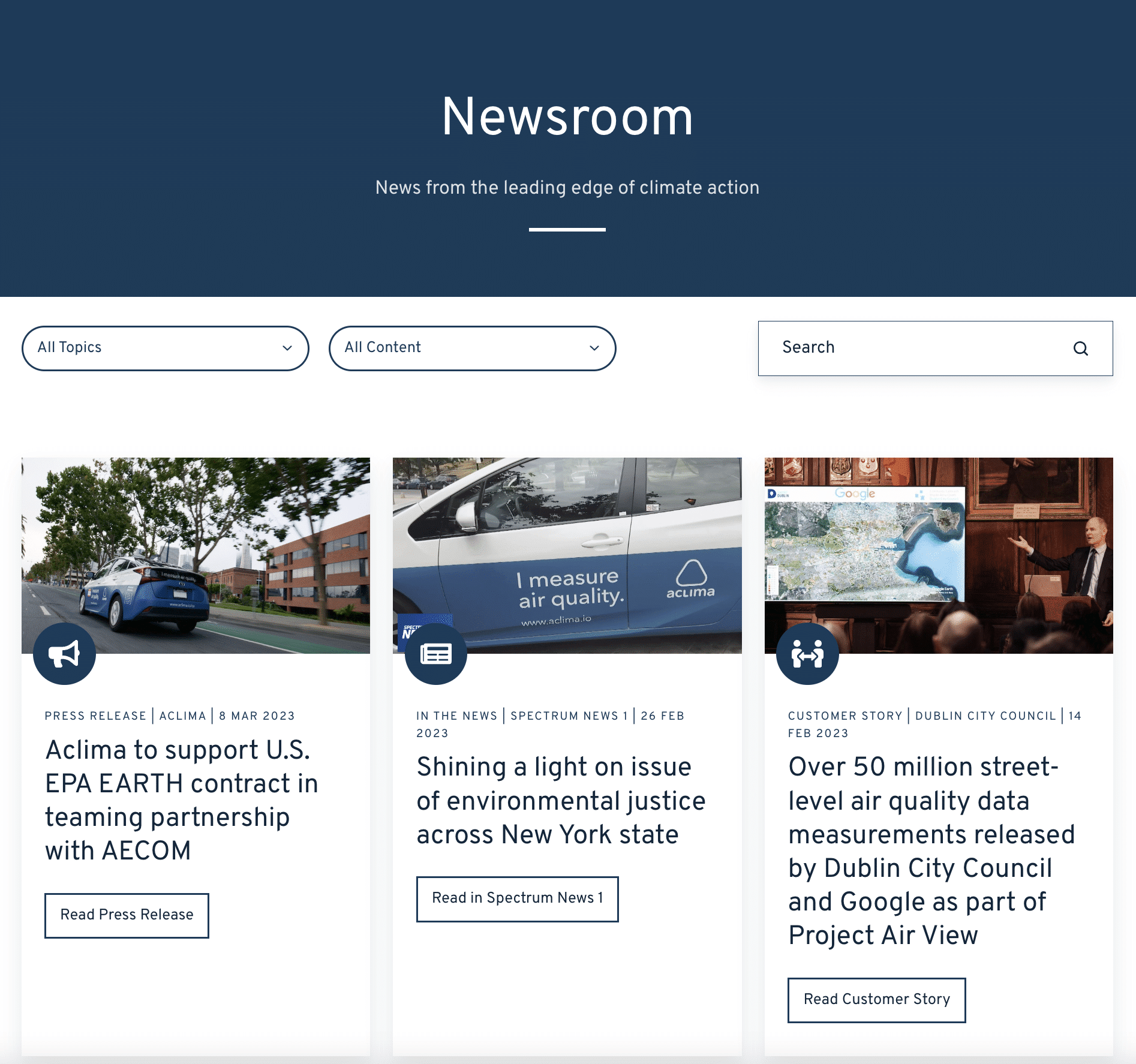Viewport: 1136px width, 1064px height.
Task: Select the IN THE NEWS category label
Action: (x=457, y=716)
